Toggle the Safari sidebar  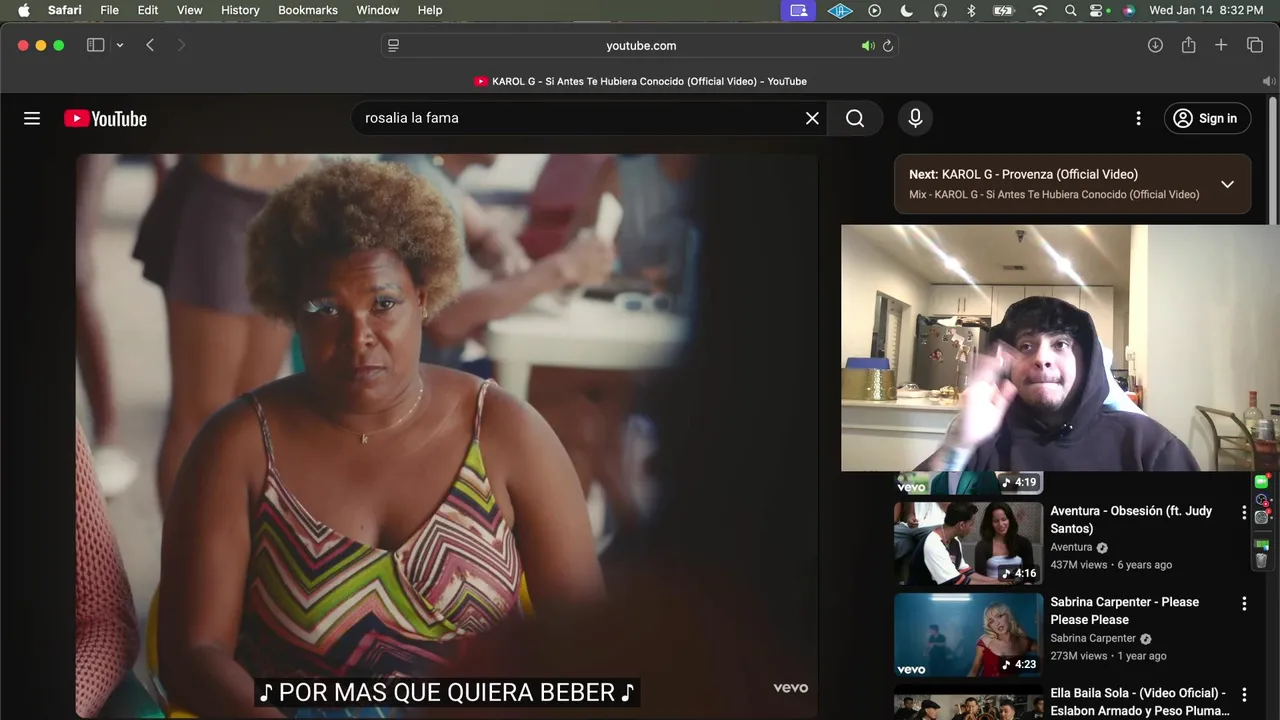tap(96, 45)
